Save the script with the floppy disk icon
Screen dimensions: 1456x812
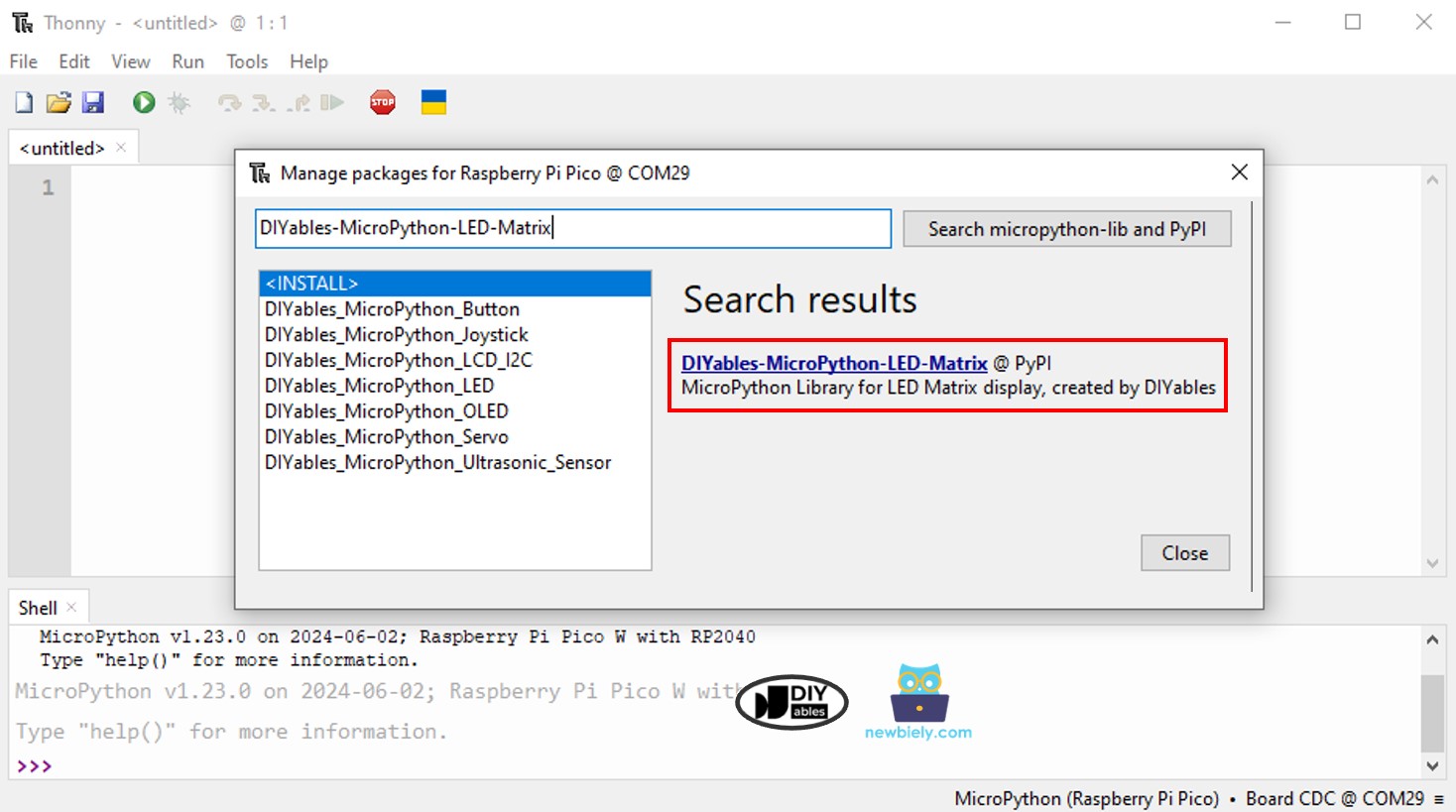click(x=93, y=102)
